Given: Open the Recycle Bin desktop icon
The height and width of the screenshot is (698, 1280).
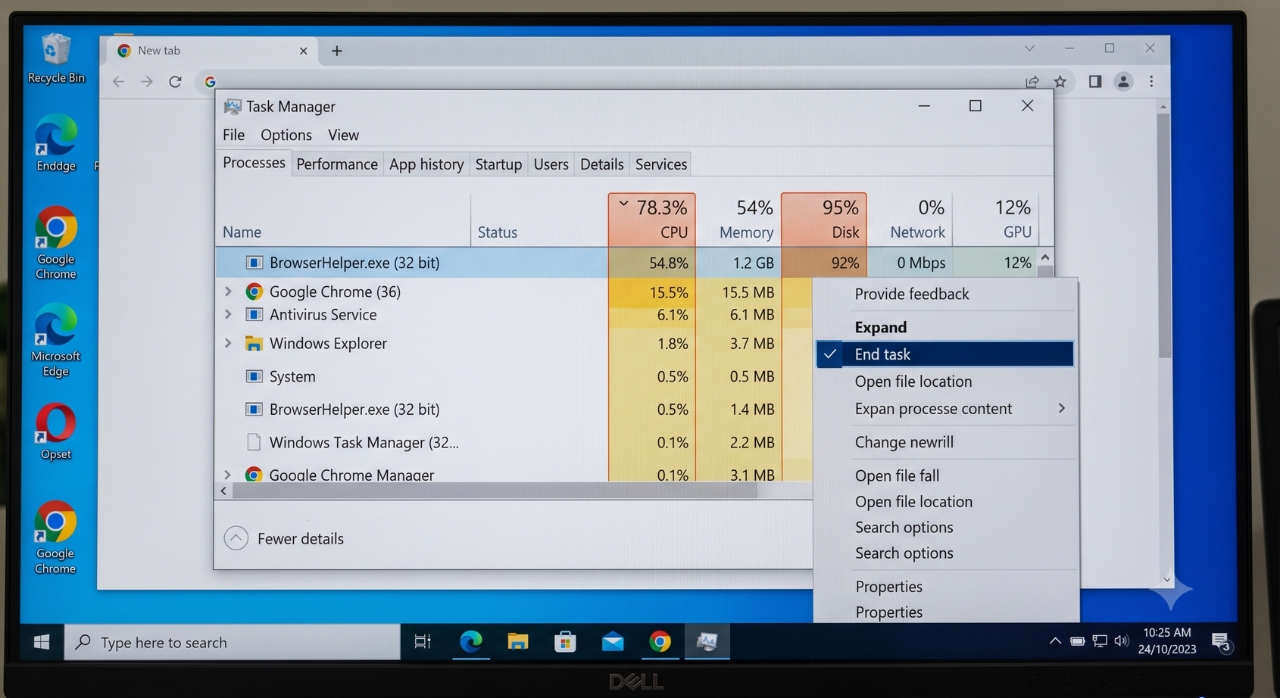Looking at the screenshot, I should pyautogui.click(x=56, y=58).
